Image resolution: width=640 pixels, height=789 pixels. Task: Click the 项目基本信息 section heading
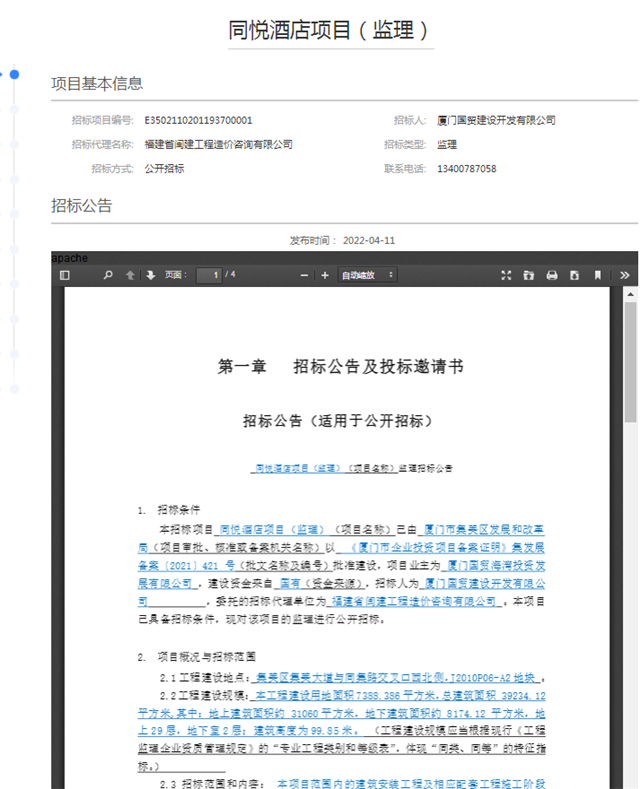pyautogui.click(x=97, y=84)
